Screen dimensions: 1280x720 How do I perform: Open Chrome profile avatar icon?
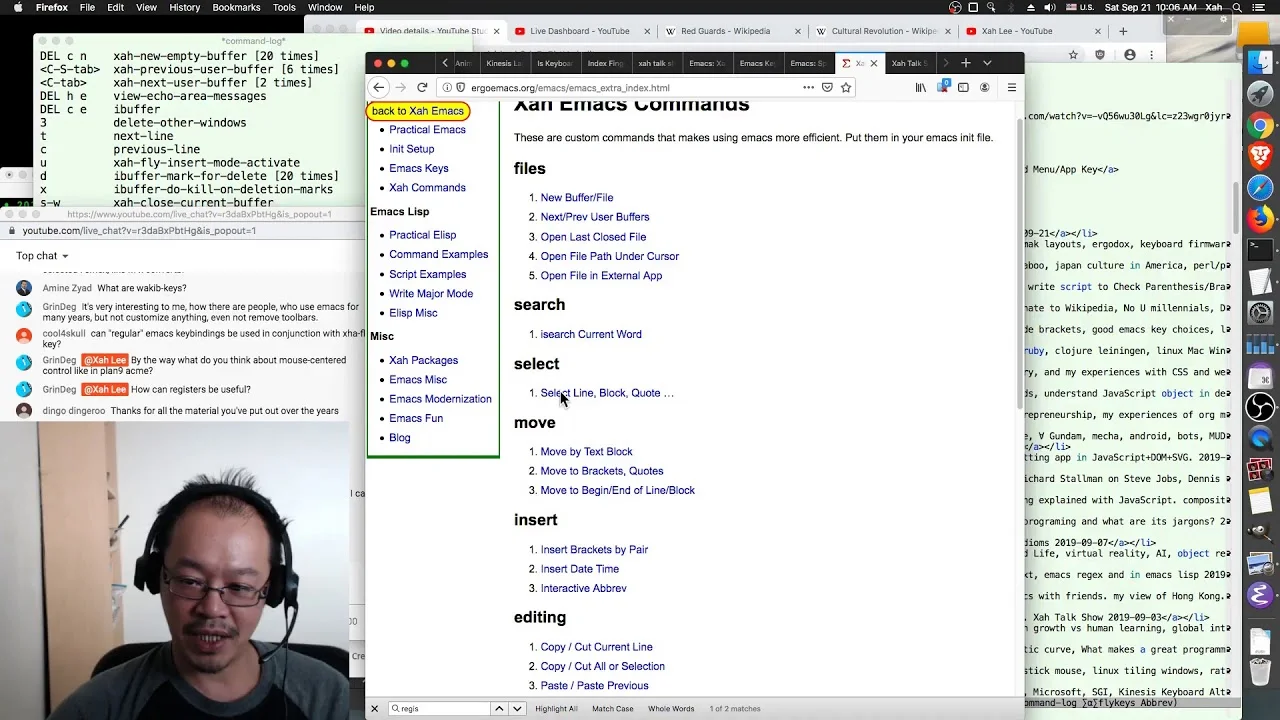coord(1130,55)
